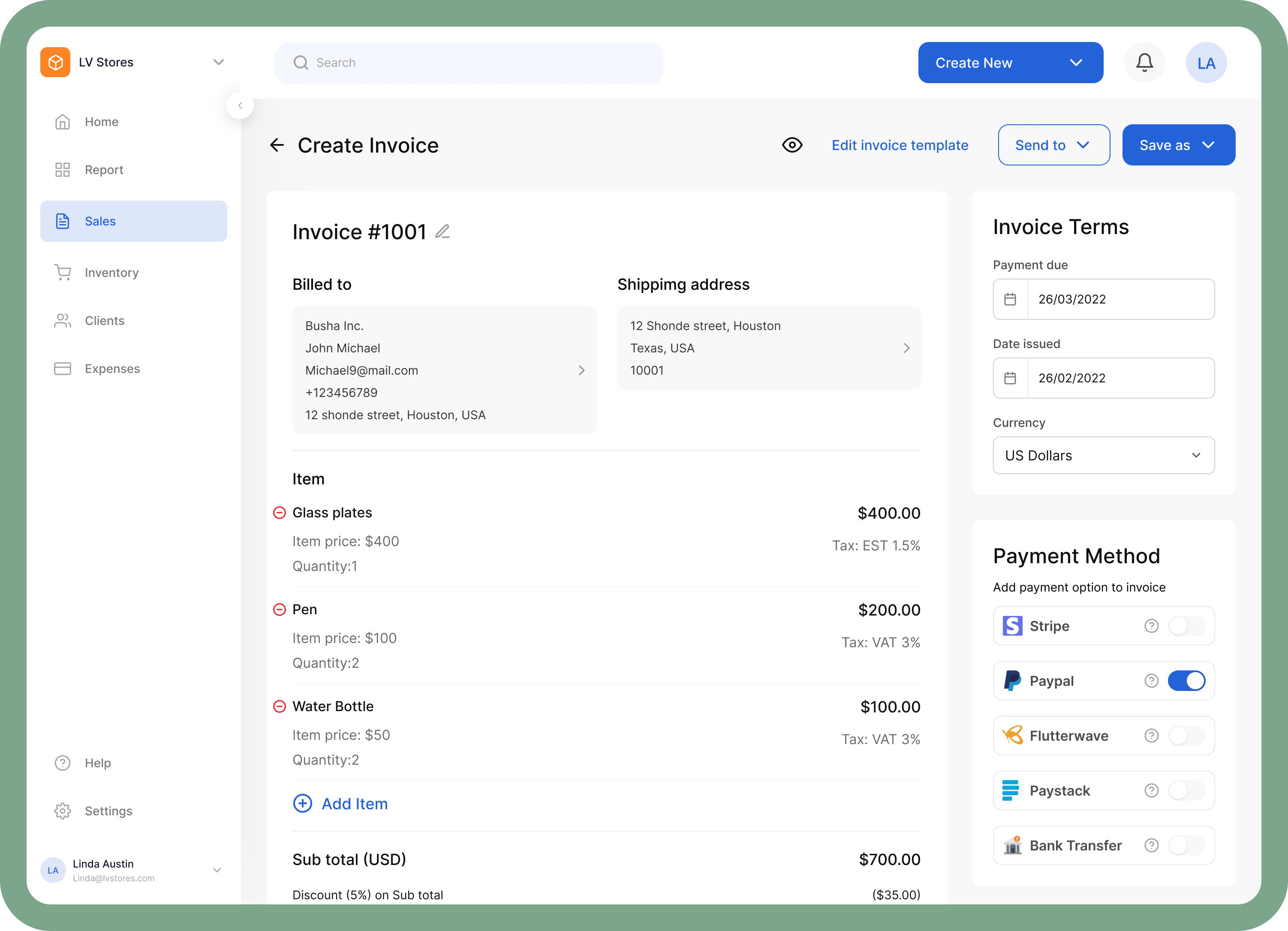
Task: Click the Glass plates $400.00 amount
Action: point(889,513)
